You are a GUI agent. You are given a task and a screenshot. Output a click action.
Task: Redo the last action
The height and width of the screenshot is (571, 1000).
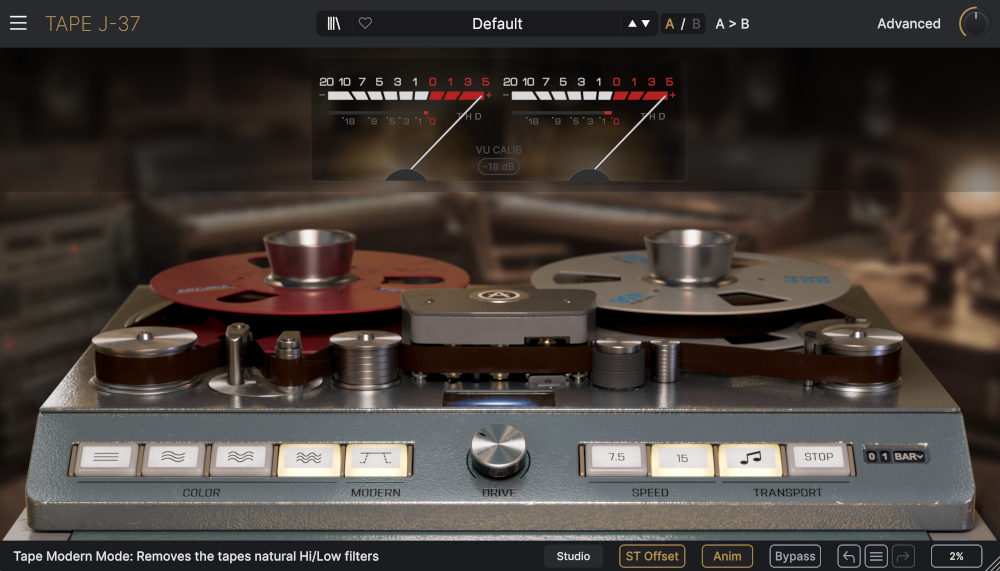(904, 556)
